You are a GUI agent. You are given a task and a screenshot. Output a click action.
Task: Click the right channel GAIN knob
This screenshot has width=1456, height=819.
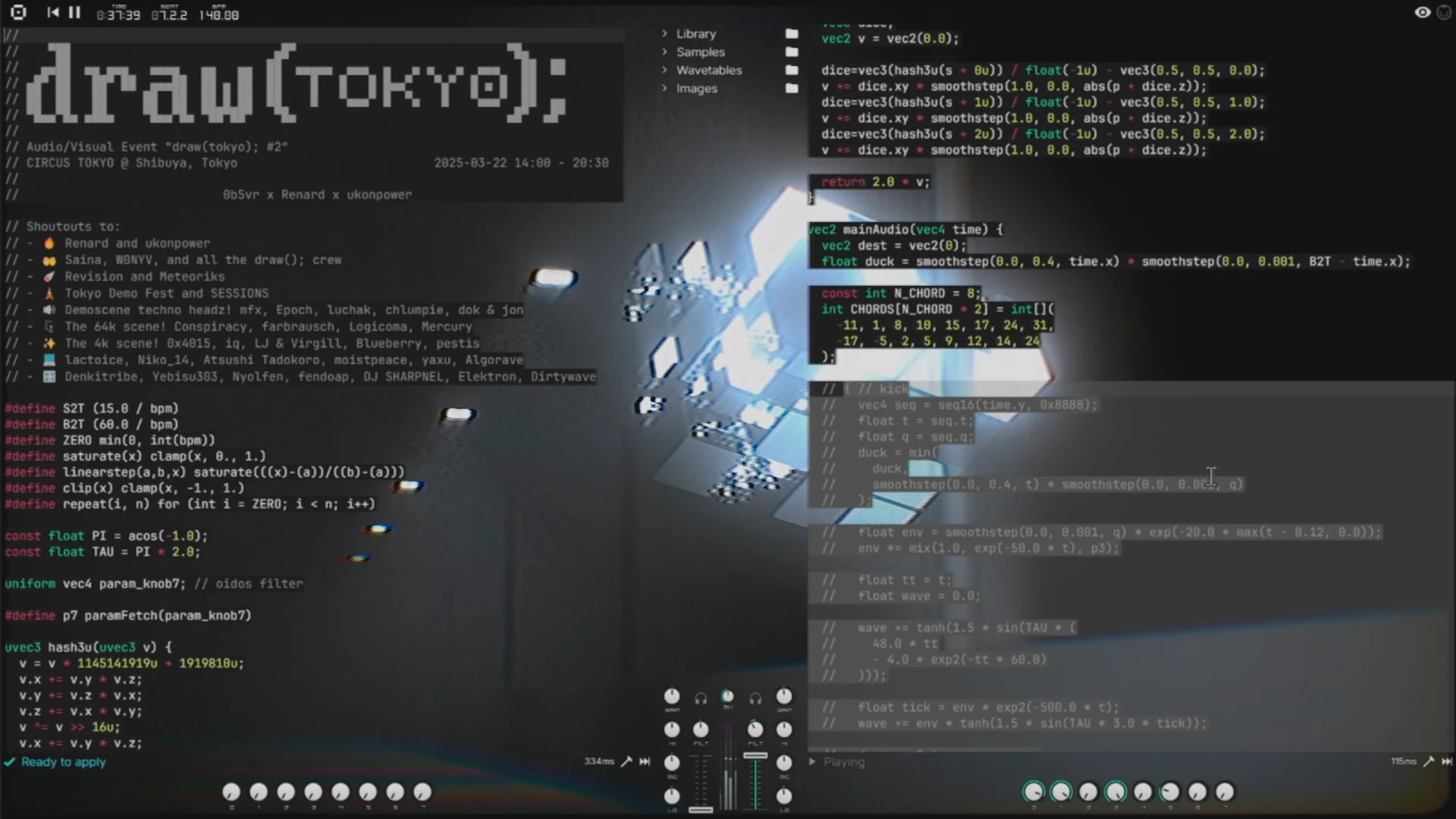coord(784,696)
